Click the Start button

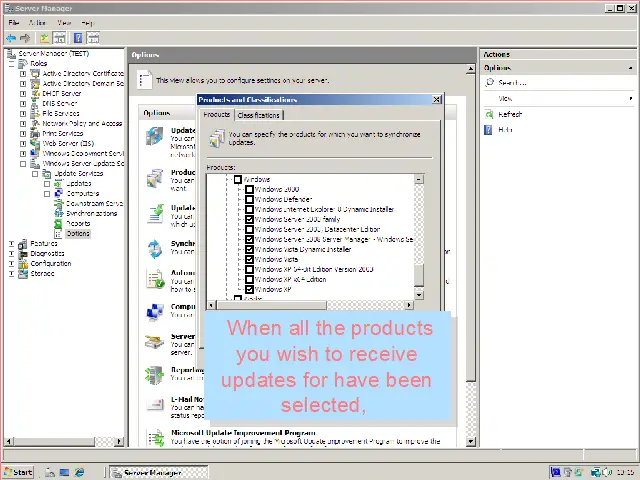pyautogui.click(x=18, y=472)
